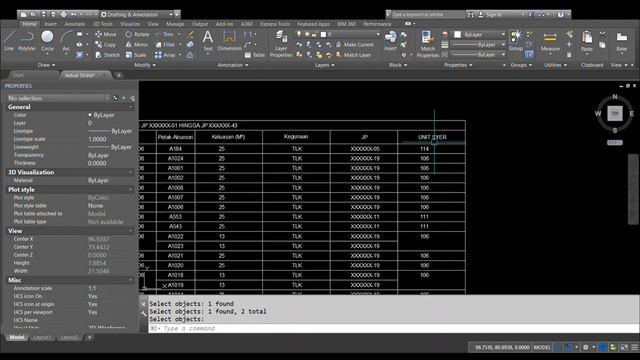Click the Undo arrow in quick access toolbar
The height and width of the screenshot is (360, 640).
74,14
